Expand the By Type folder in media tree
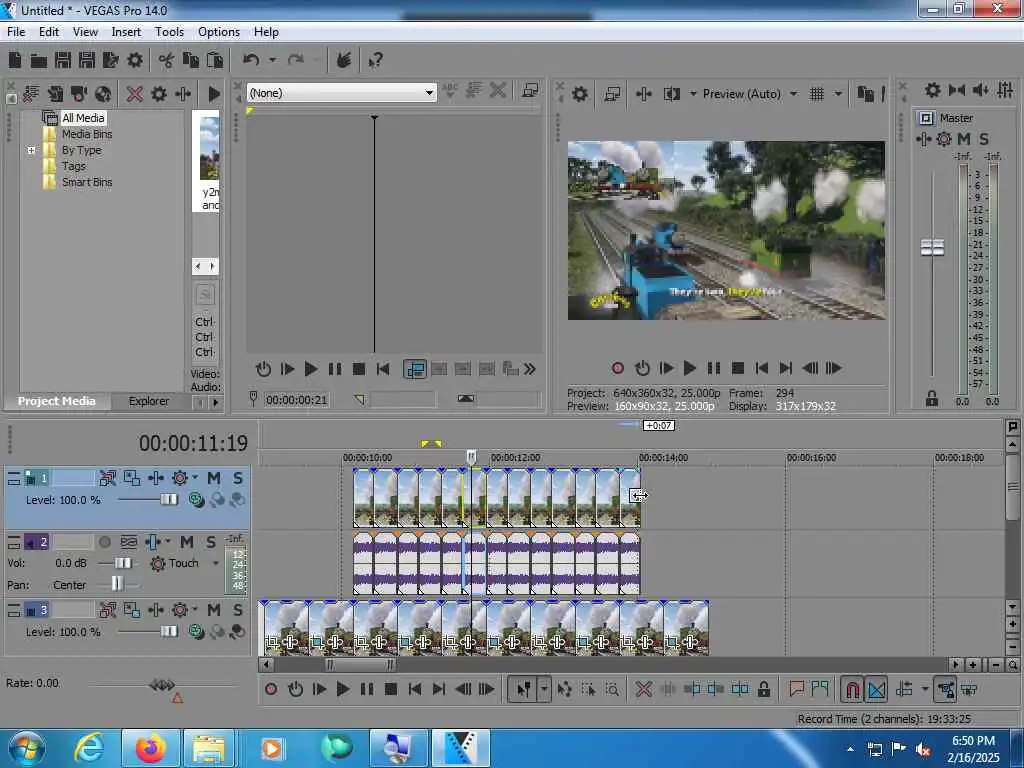Viewport: 1024px width, 768px height. click(31, 150)
